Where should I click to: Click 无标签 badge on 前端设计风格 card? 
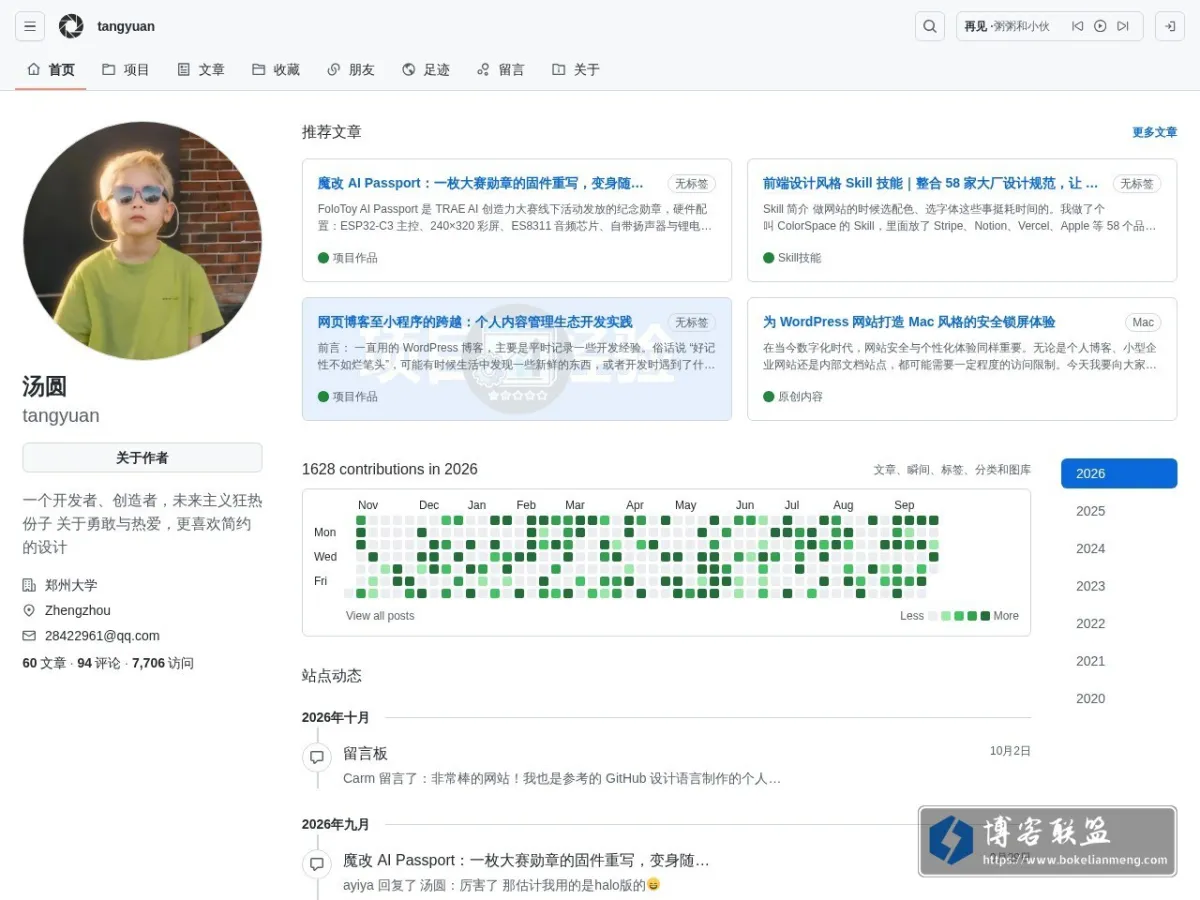point(1136,184)
